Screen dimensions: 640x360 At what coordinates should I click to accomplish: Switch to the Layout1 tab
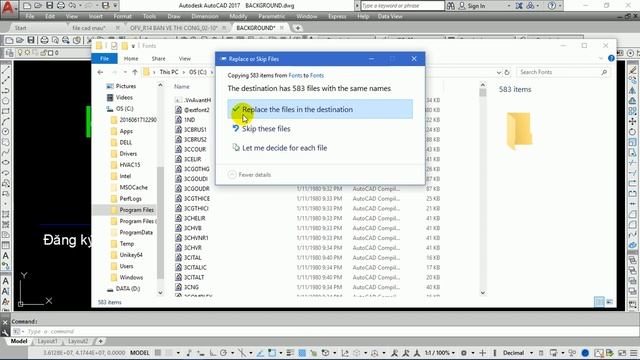pos(47,341)
